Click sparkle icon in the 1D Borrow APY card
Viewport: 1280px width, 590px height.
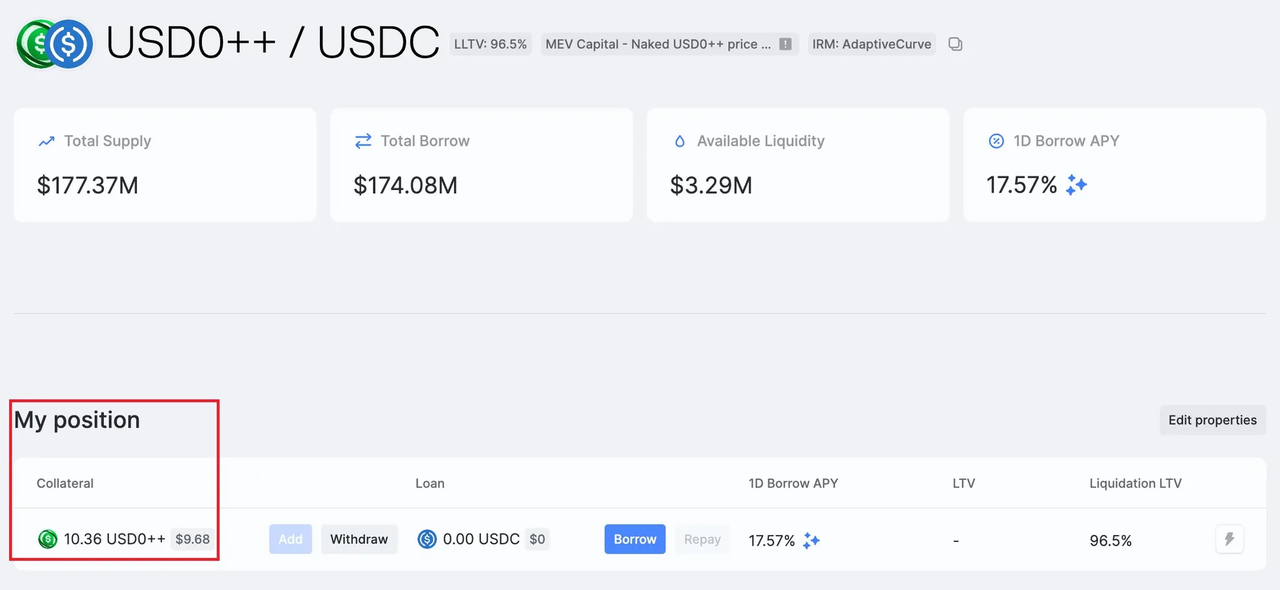click(x=1076, y=185)
